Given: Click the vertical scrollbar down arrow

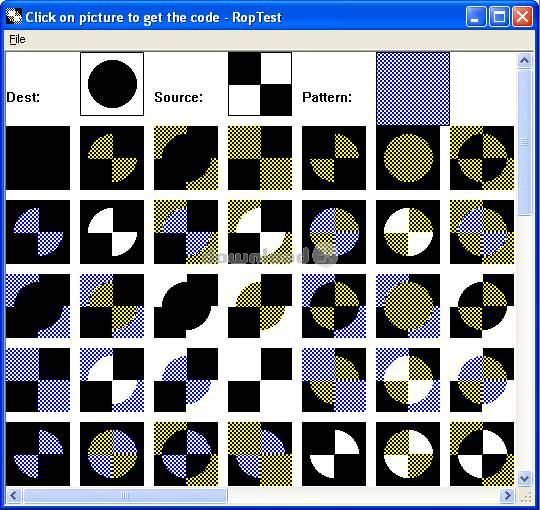Looking at the screenshot, I should (x=525, y=478).
